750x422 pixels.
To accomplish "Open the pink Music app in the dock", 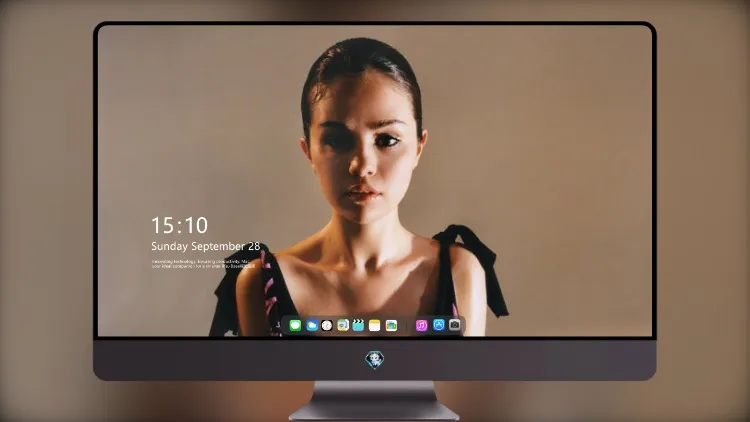I will pos(421,326).
